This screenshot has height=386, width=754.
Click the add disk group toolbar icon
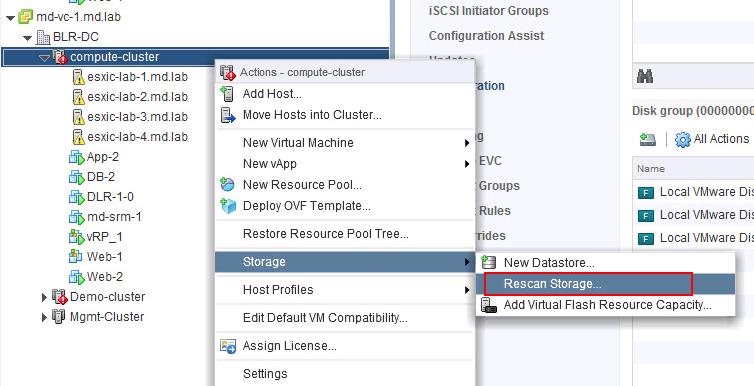[648, 139]
